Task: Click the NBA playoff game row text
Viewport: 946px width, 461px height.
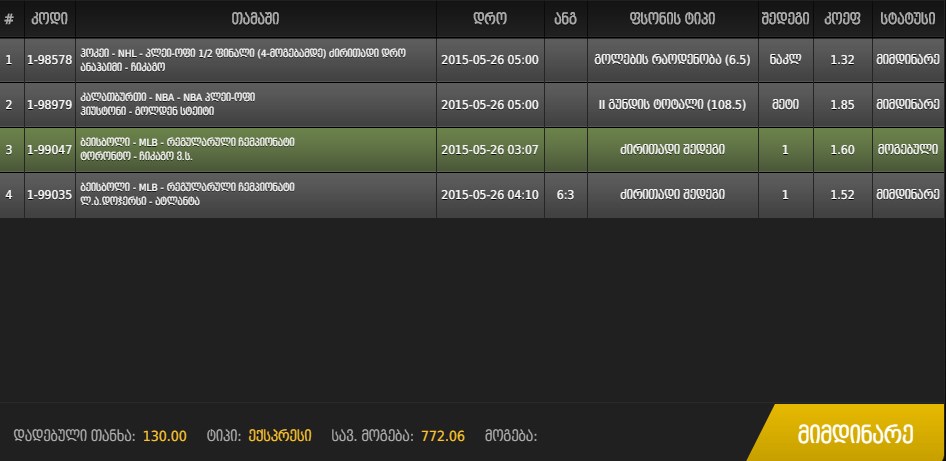Action: [x=167, y=104]
